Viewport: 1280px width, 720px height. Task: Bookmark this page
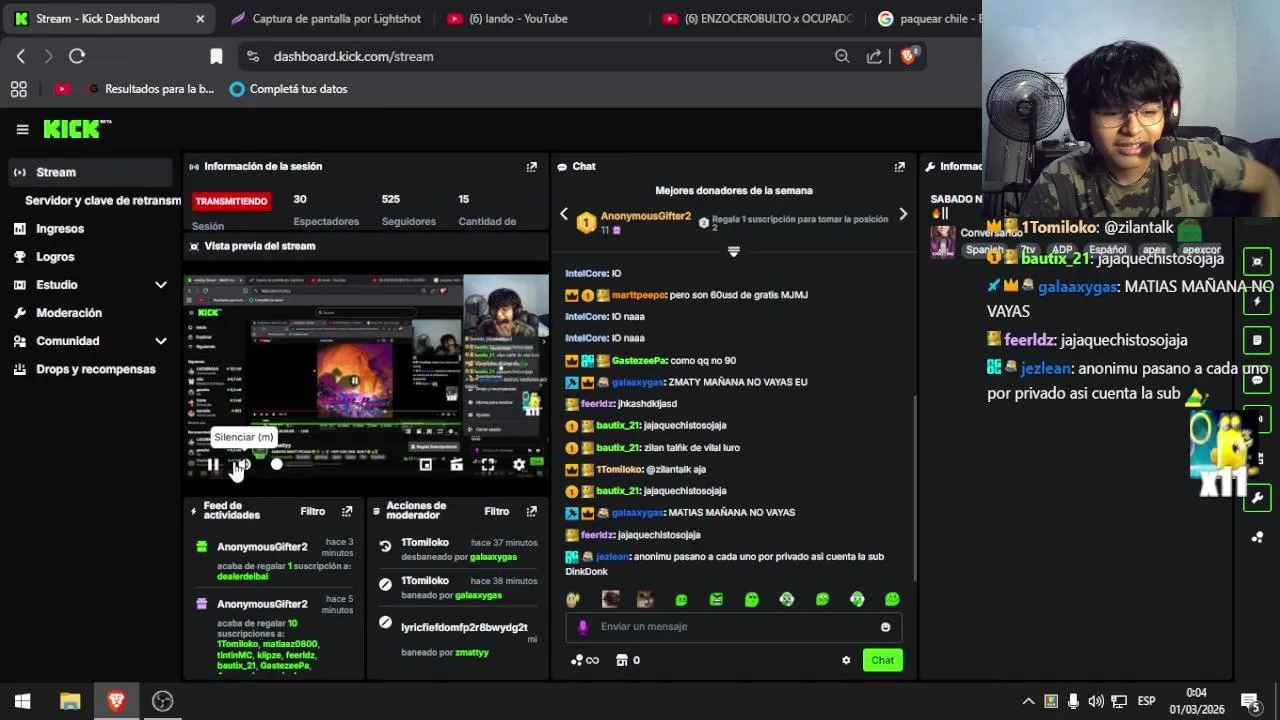pyautogui.click(x=216, y=57)
